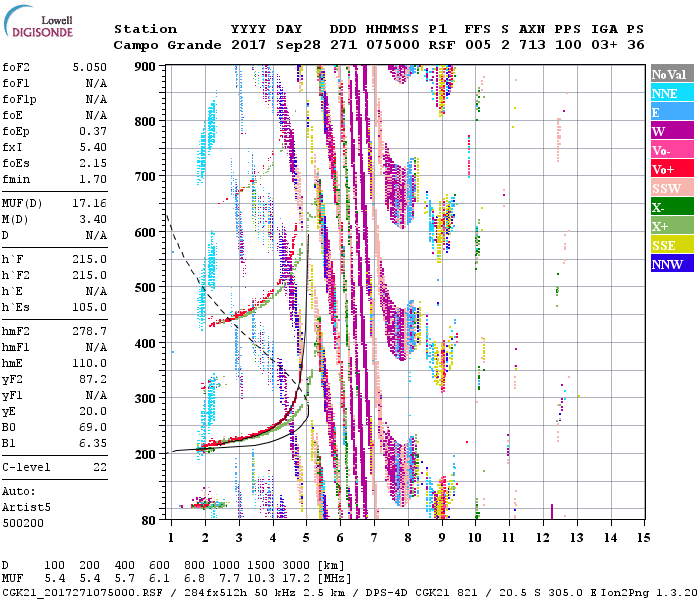Click the M(D) value 3.40
Screen dimensions: 700x600
(x=93, y=219)
